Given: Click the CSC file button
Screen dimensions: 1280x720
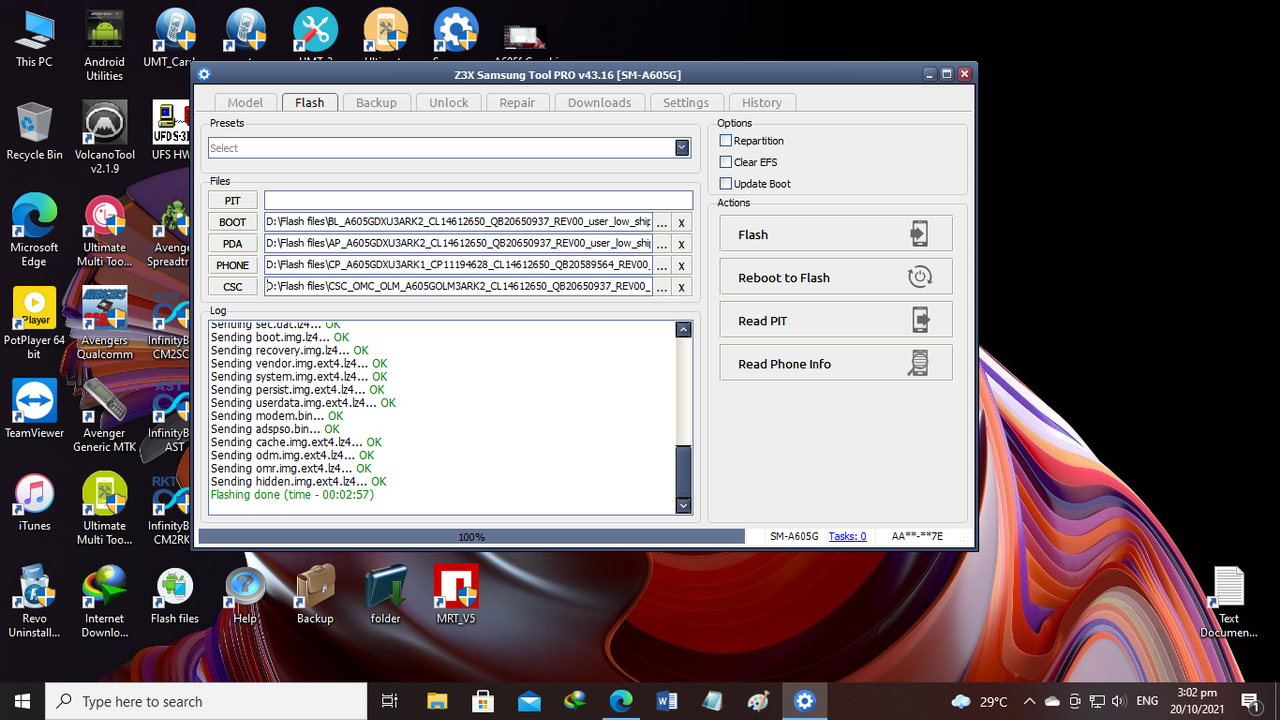Looking at the screenshot, I should click(233, 287).
